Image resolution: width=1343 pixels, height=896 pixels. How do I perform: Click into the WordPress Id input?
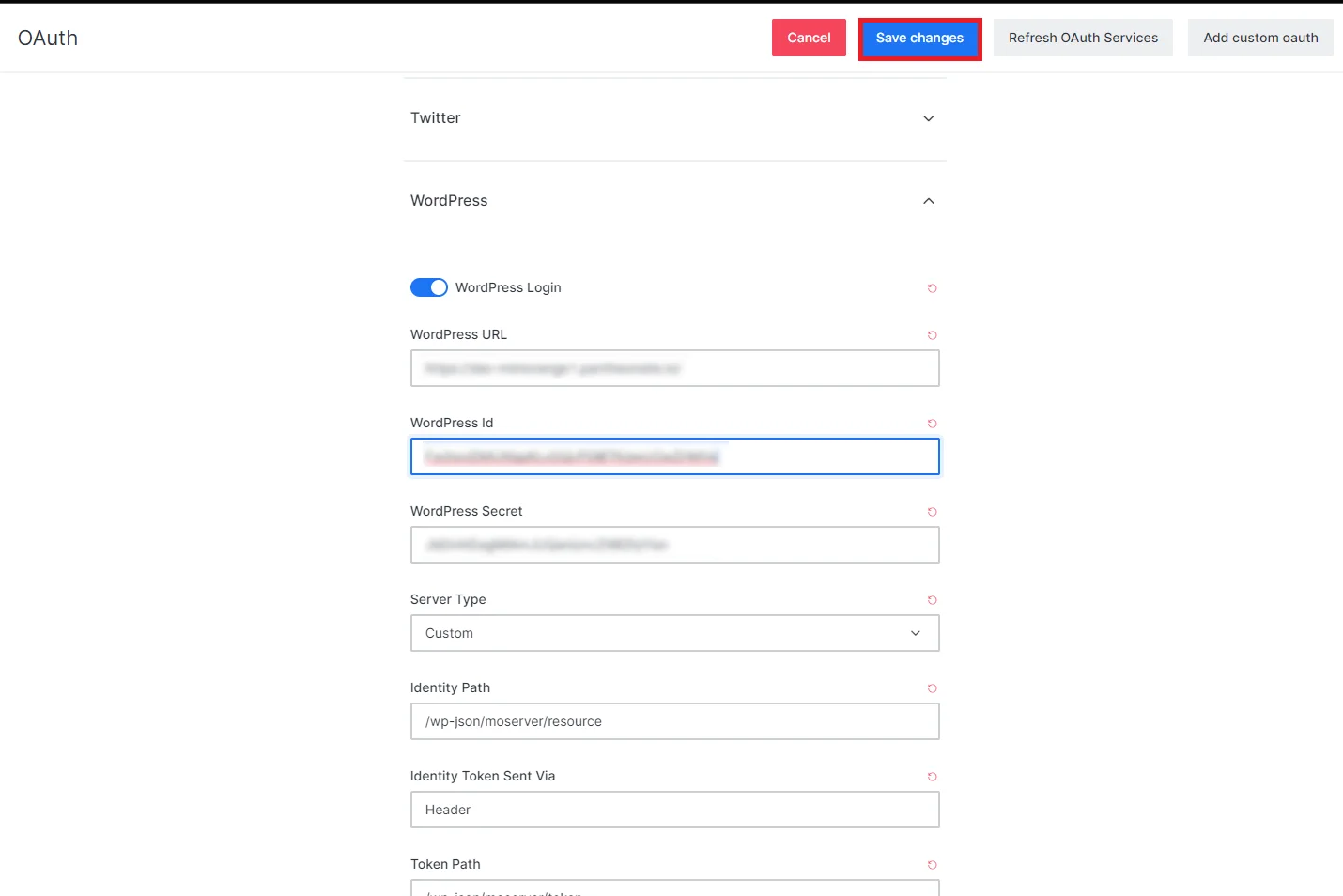click(675, 456)
